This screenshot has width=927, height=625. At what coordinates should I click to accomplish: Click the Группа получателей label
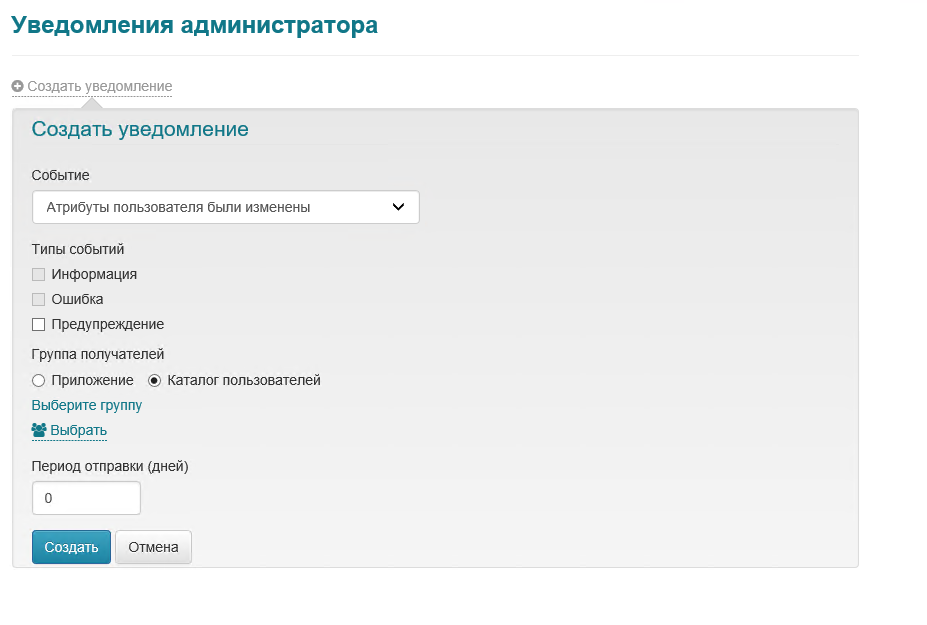click(x=98, y=354)
